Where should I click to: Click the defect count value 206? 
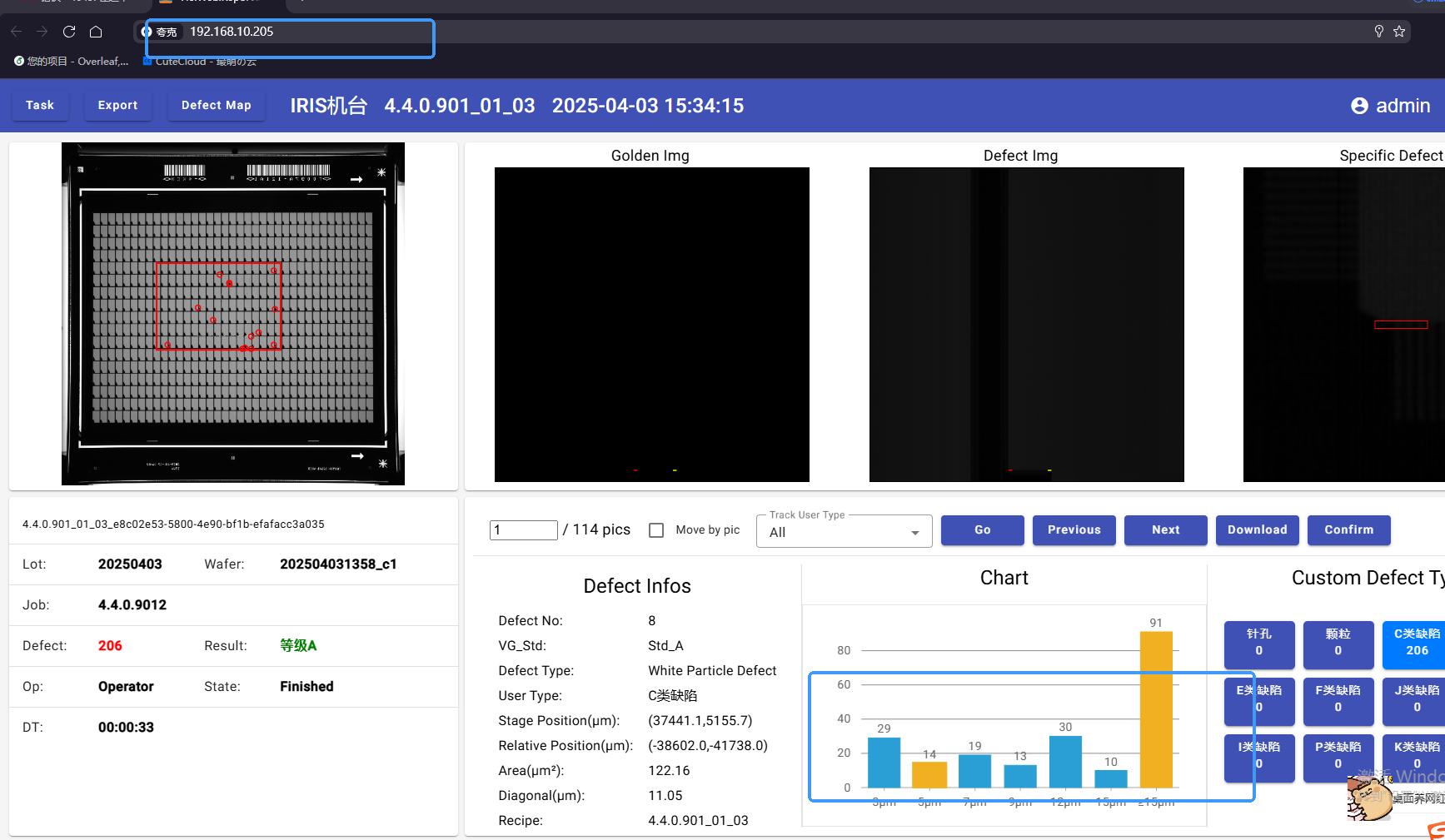tap(110, 646)
